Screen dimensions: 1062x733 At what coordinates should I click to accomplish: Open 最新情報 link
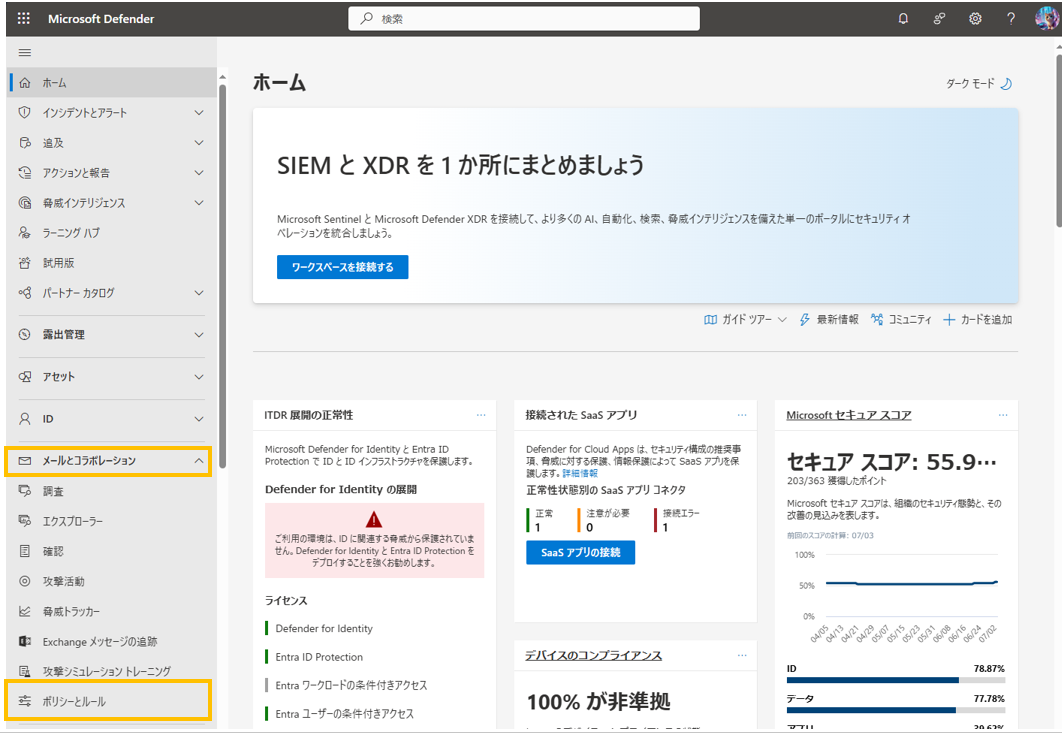[x=828, y=319]
